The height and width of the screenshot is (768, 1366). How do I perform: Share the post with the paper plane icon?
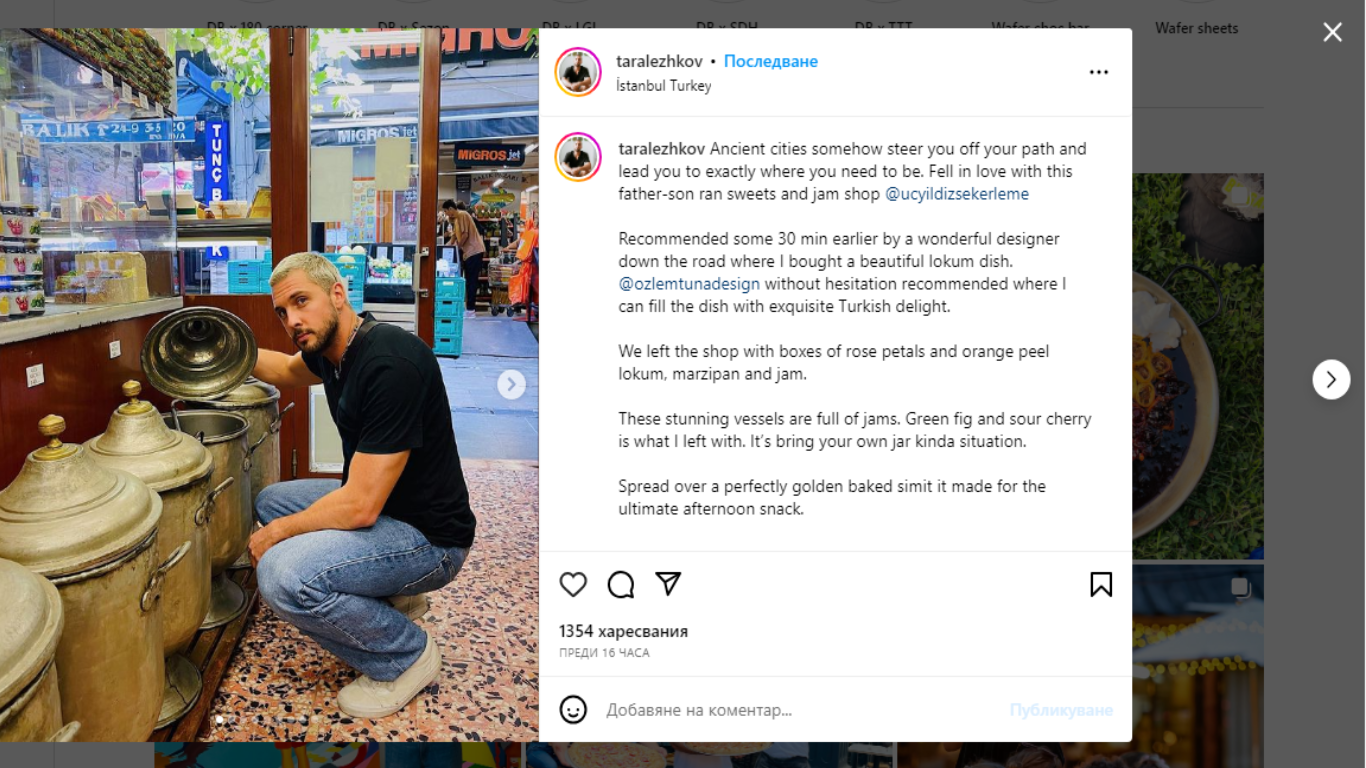[x=668, y=583]
